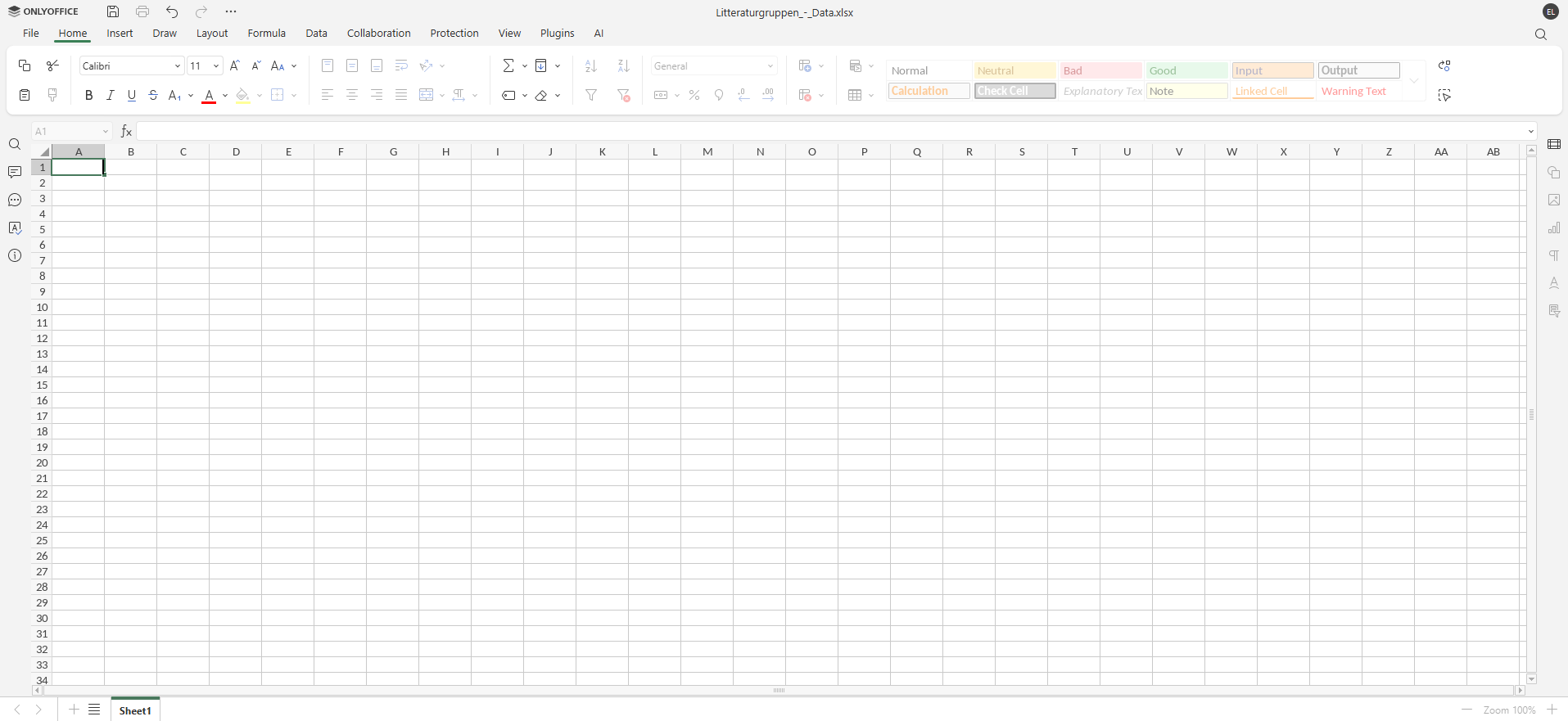Toggle Italic text formatting

point(110,95)
